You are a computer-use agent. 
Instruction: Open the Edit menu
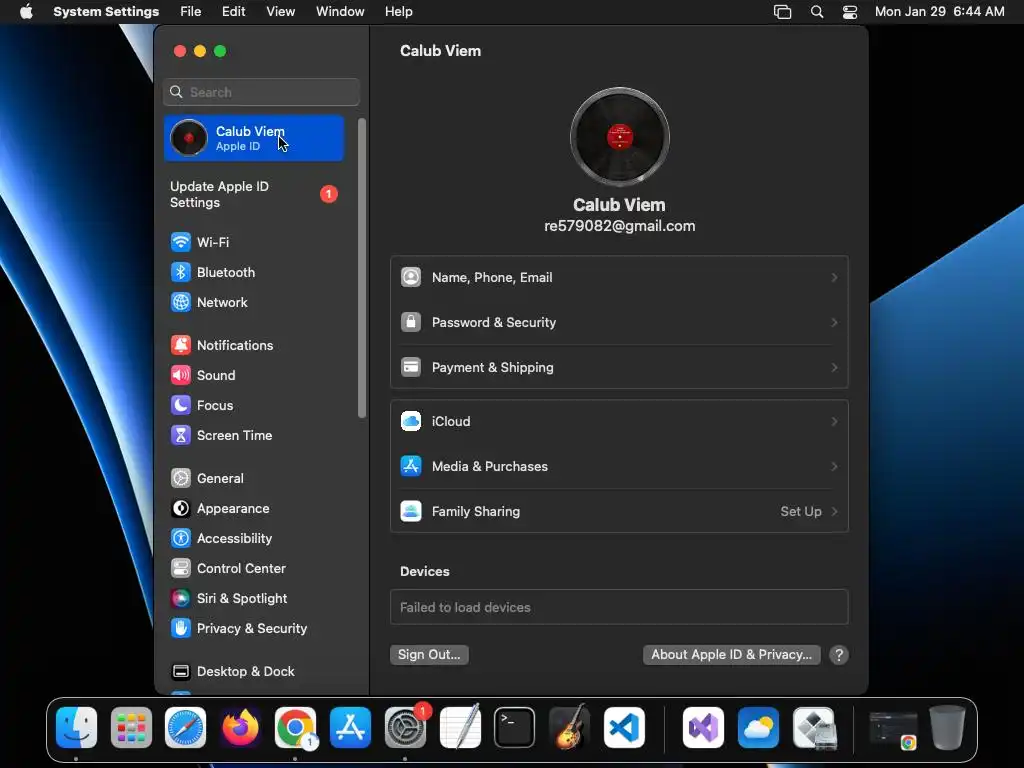pos(233,12)
